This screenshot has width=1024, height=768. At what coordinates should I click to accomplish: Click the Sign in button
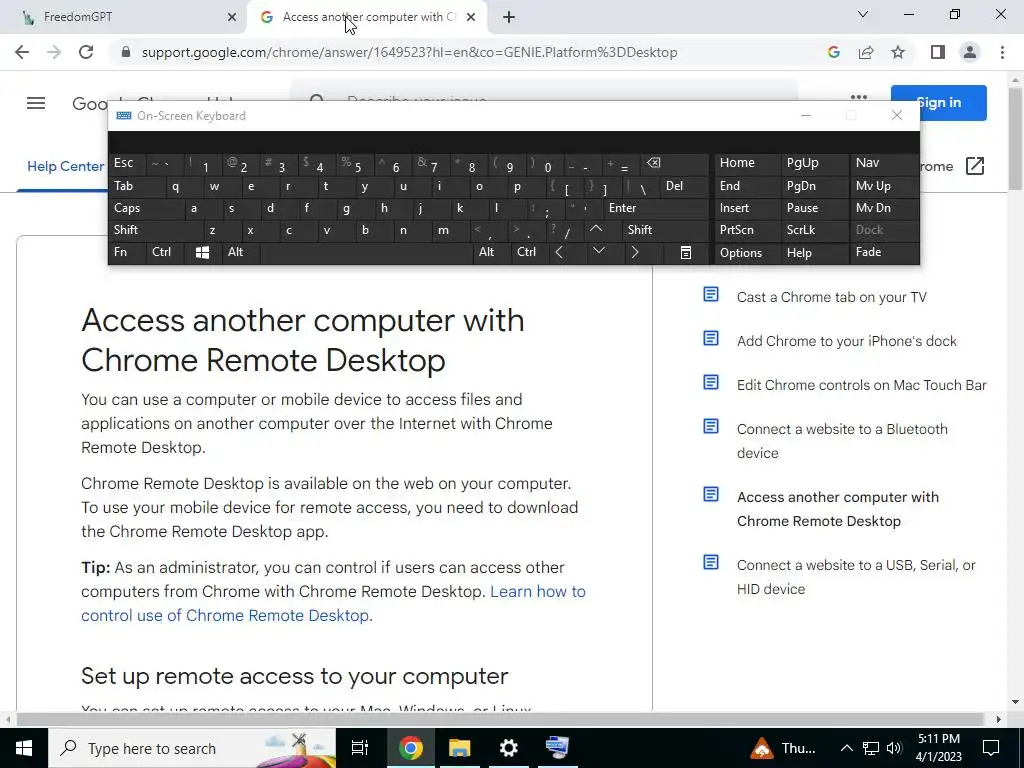click(938, 103)
